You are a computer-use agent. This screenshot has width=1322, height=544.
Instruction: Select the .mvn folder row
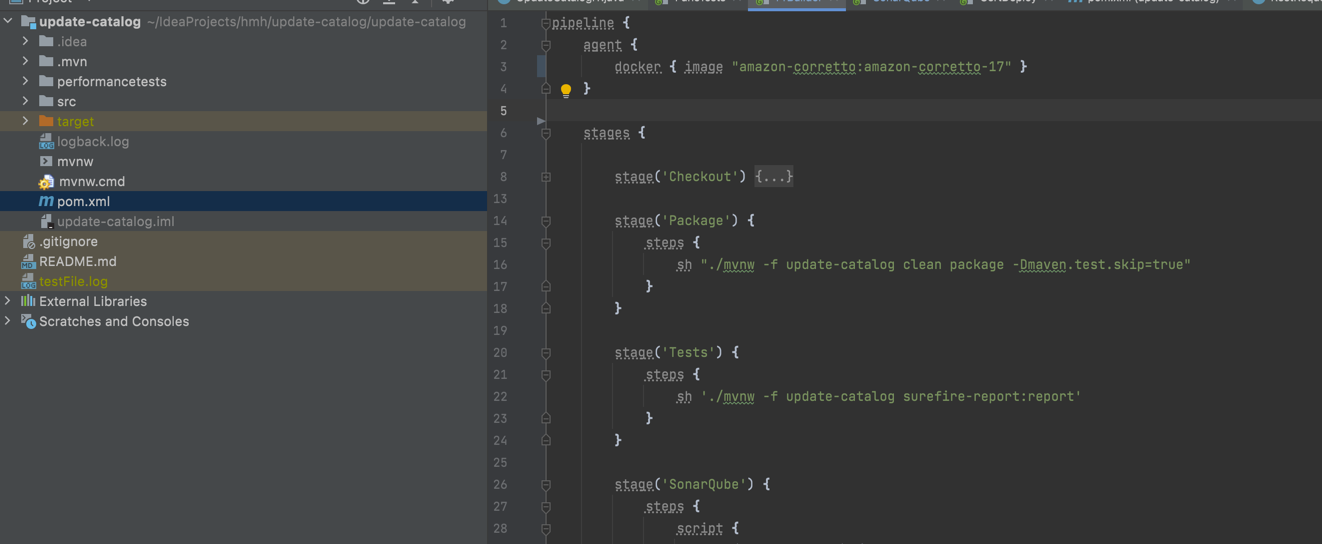point(243,61)
